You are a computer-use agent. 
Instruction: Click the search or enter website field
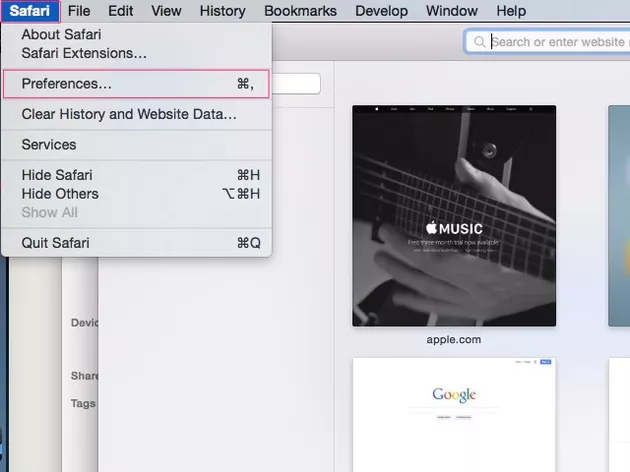pos(548,42)
